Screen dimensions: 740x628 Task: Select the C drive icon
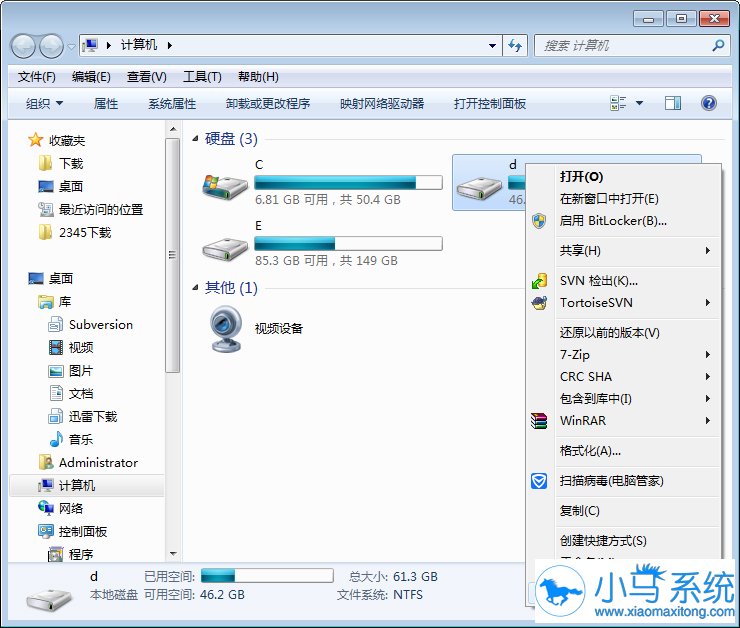tap(225, 187)
